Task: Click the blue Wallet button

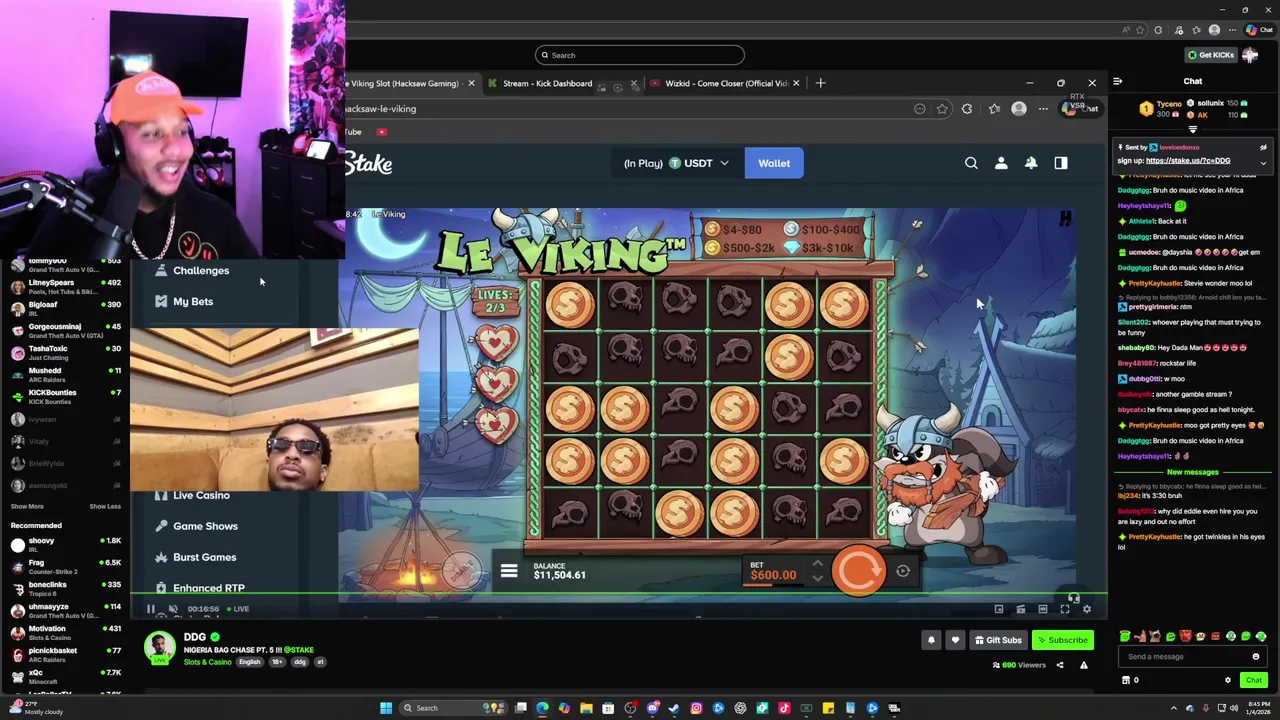Action: tap(774, 163)
